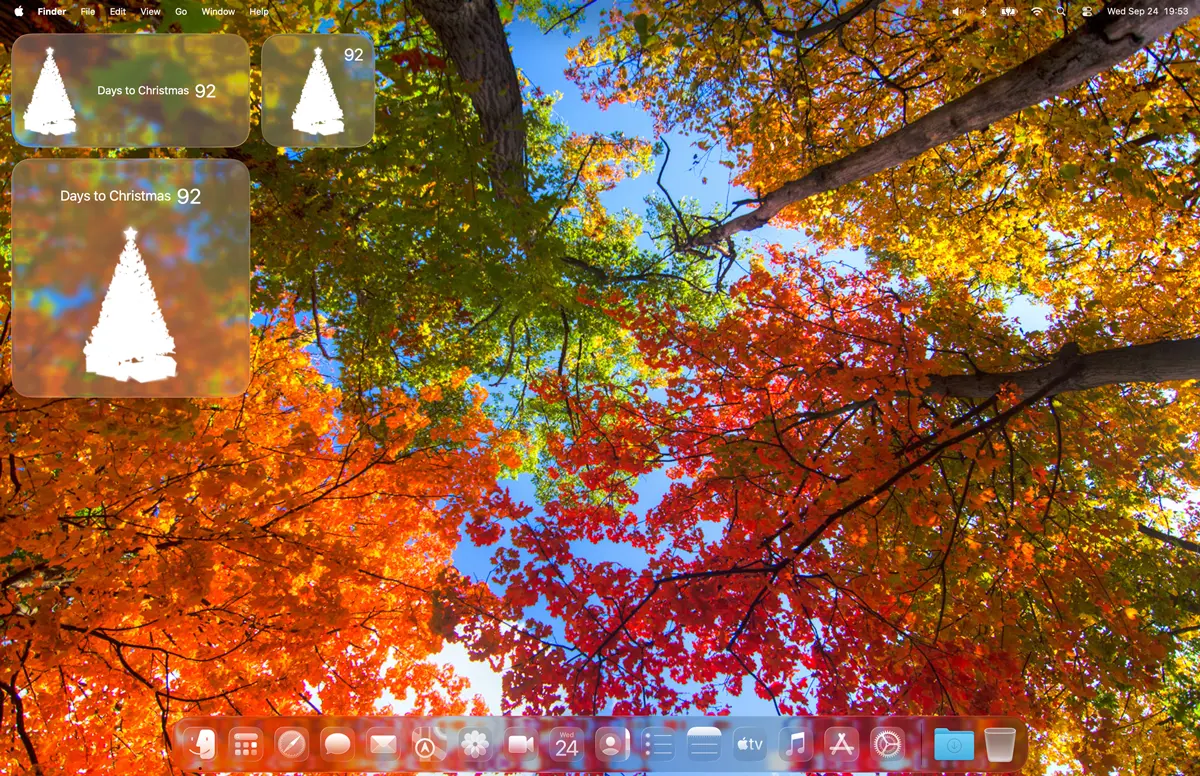Start FaceTime from the Dock
Viewport: 1200px width, 776px height.
point(521,744)
